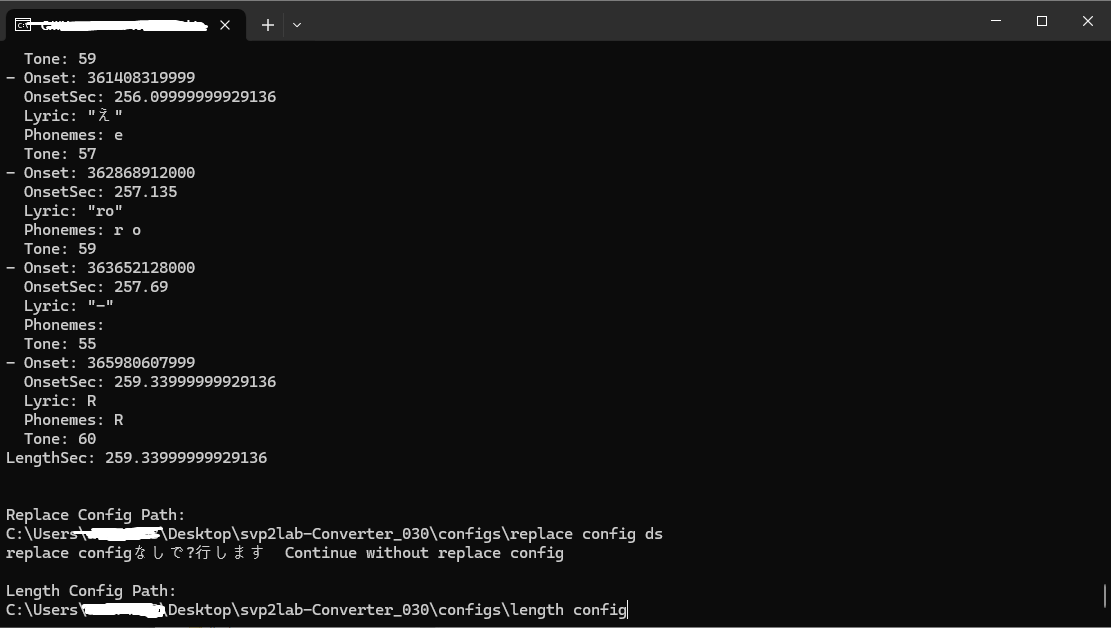The width and height of the screenshot is (1111, 628).
Task: Select the active terminal tab
Action: 120,25
